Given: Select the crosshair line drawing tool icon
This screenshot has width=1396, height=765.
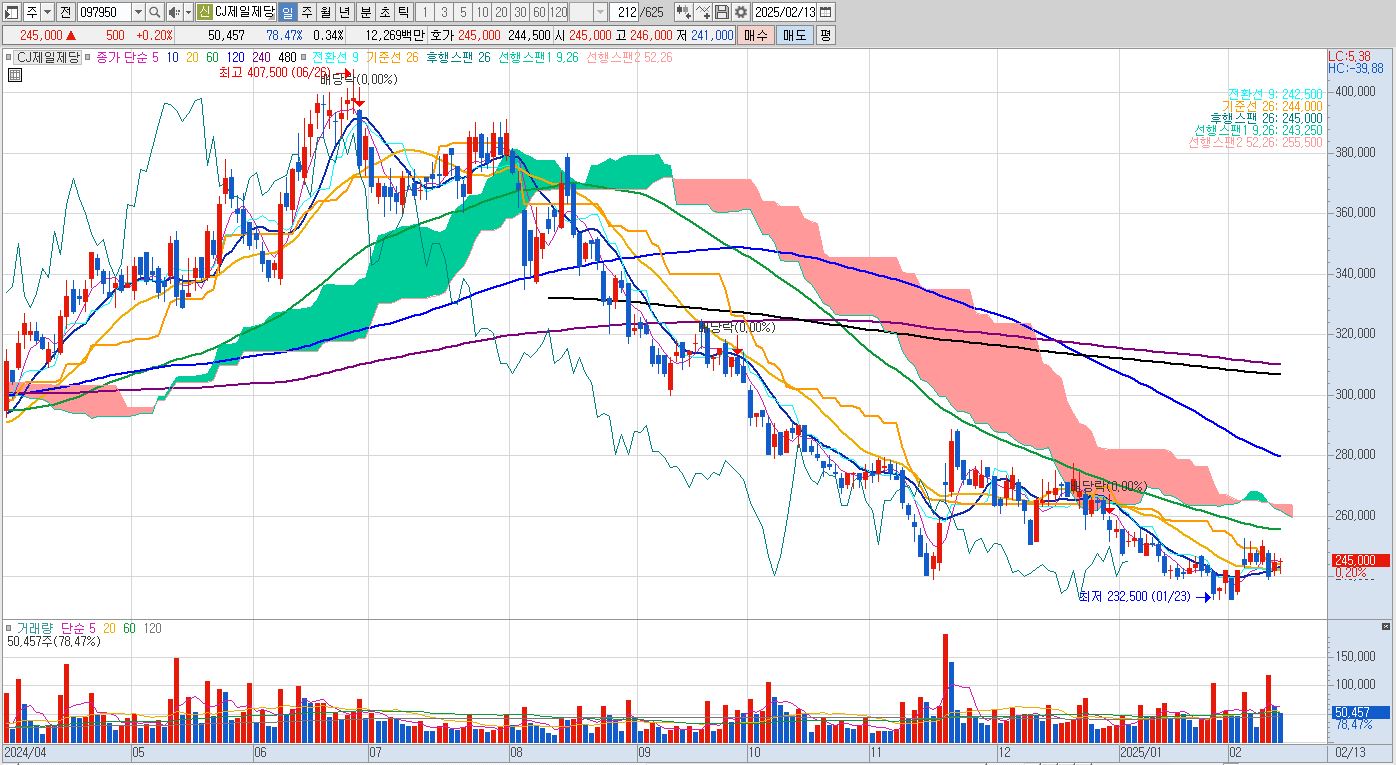Looking at the screenshot, I should point(702,12).
